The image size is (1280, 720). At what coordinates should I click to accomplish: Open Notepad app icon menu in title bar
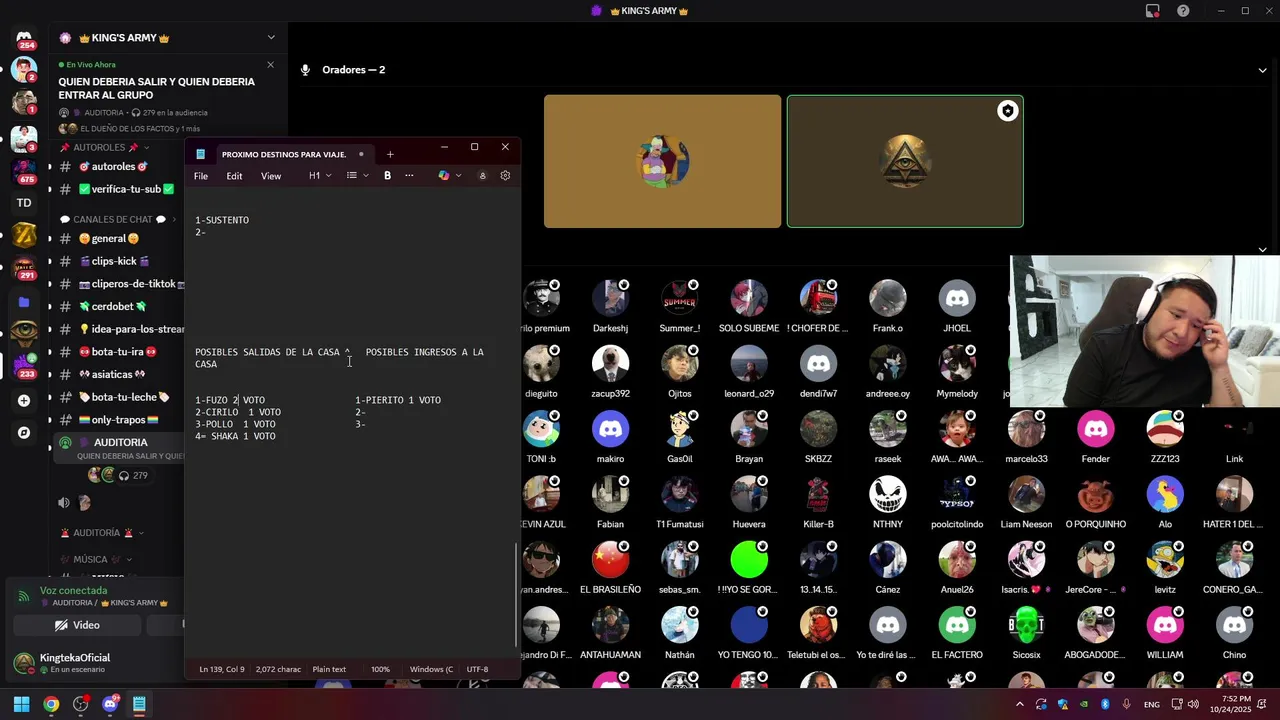point(200,154)
